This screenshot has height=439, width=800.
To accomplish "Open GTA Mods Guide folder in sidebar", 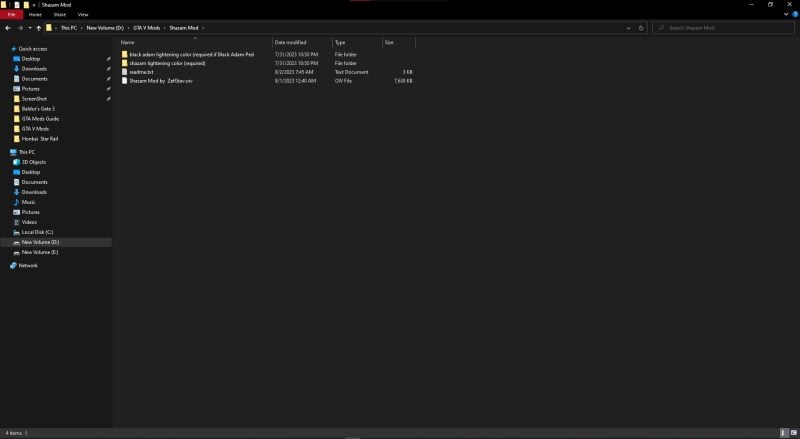I will coord(40,118).
